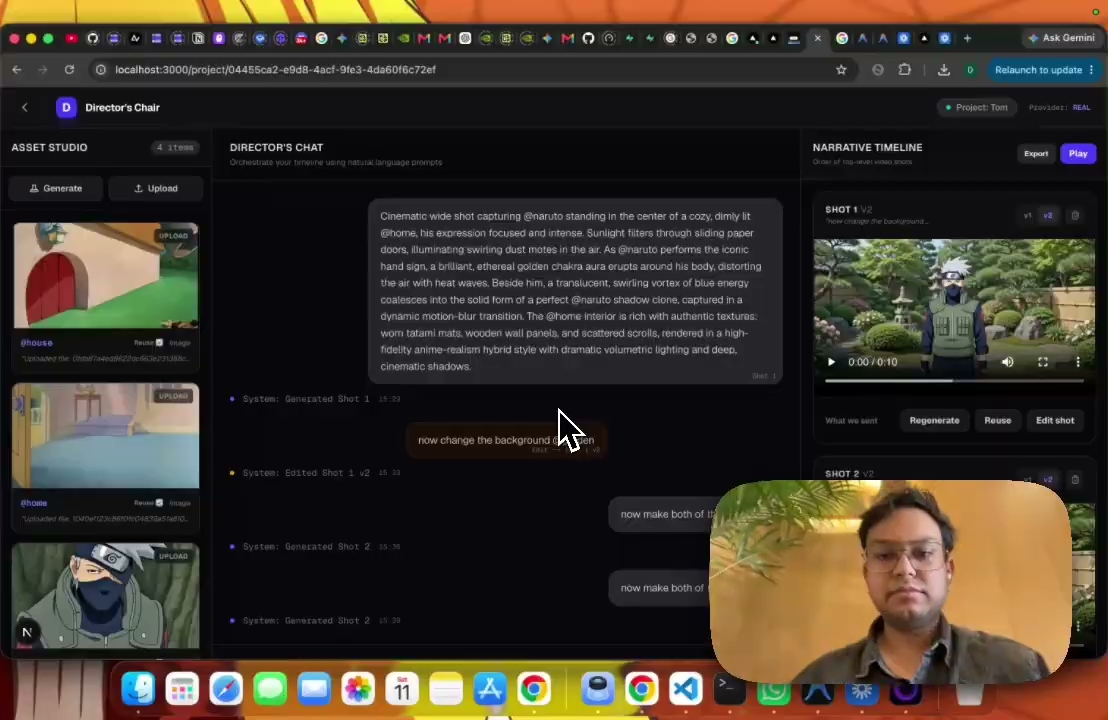Screen dimensions: 1108x720
Task: Open the green Chrome profile avatar
Action: tap(970, 69)
